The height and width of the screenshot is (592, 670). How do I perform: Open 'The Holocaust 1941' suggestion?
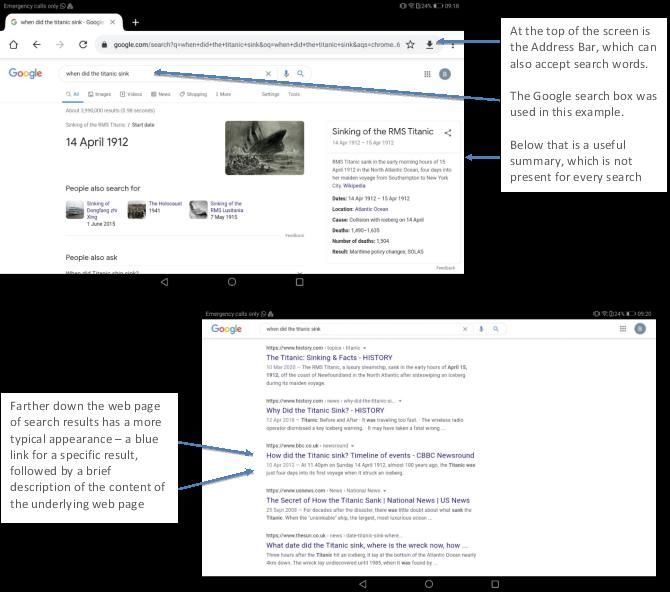tap(155, 209)
